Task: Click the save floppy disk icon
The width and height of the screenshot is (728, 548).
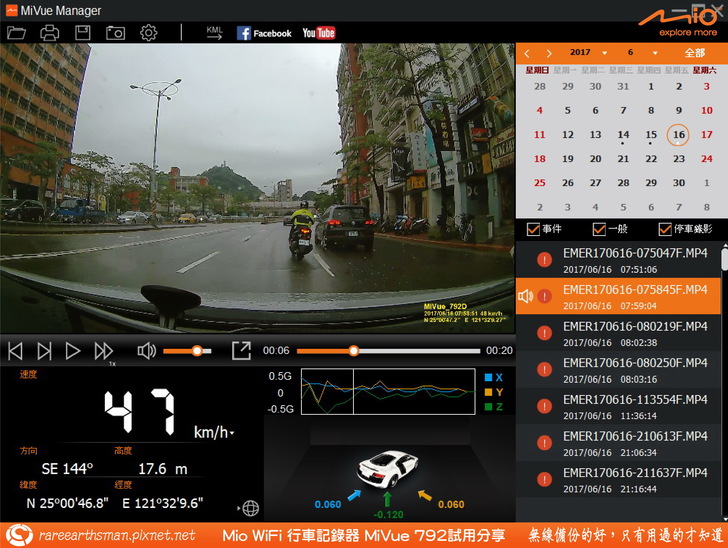Action: click(83, 33)
